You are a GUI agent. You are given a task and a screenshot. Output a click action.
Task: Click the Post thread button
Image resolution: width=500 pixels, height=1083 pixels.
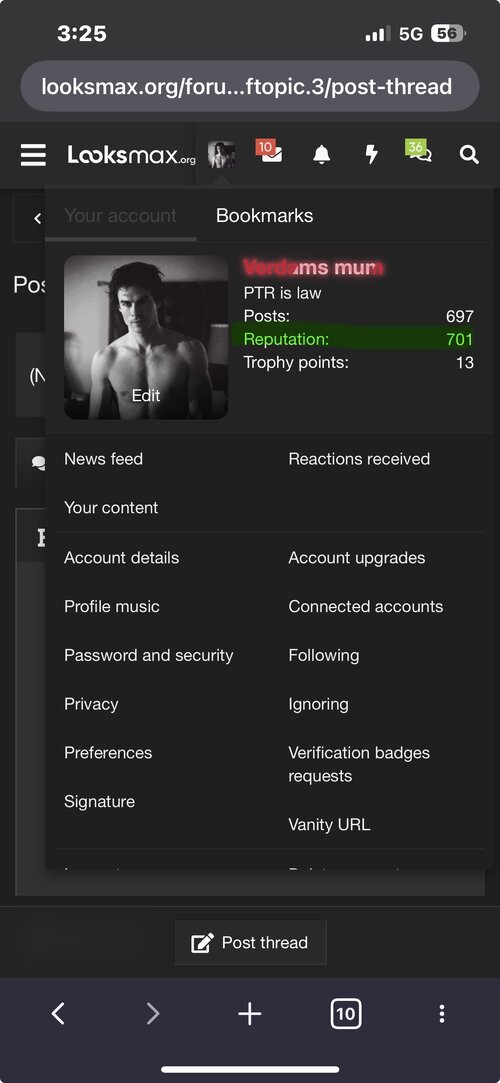pyautogui.click(x=250, y=942)
